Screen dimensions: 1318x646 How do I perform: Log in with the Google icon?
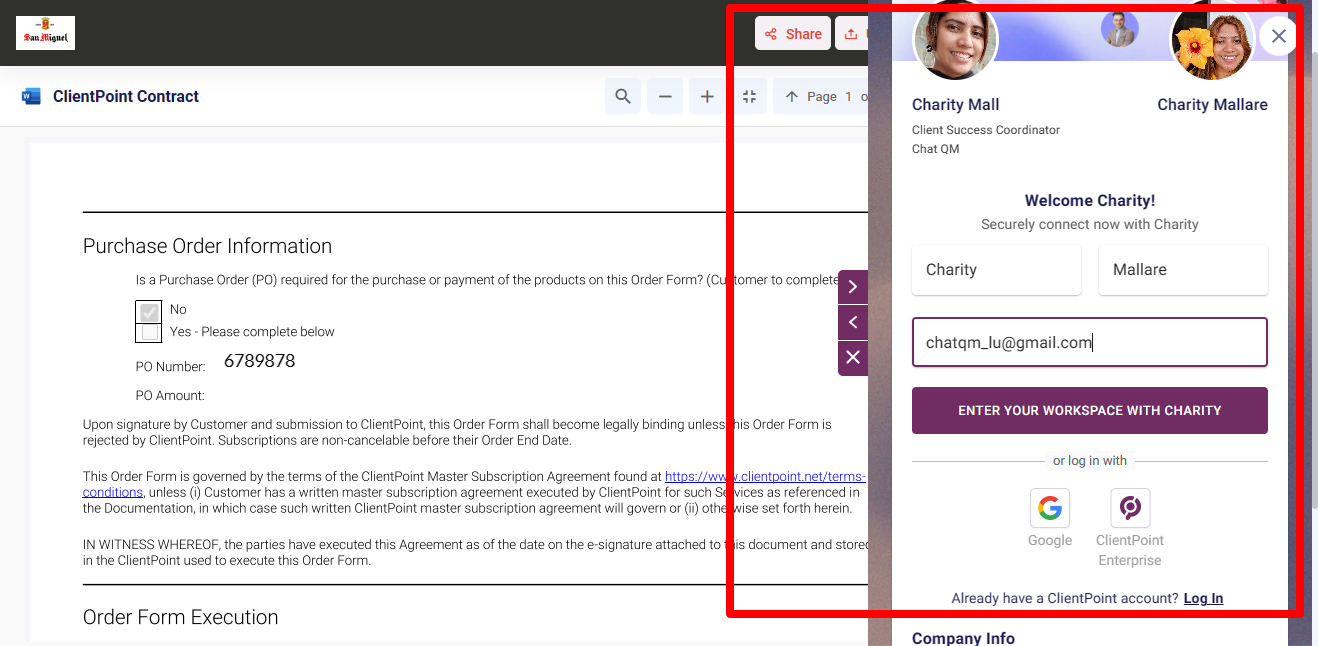coord(1050,508)
